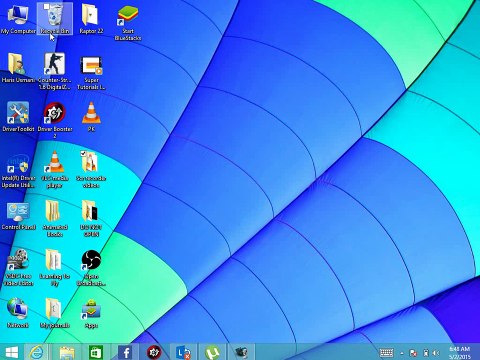480x360 pixels.
Task: Open the Facebook taskbar icon
Action: point(125,352)
